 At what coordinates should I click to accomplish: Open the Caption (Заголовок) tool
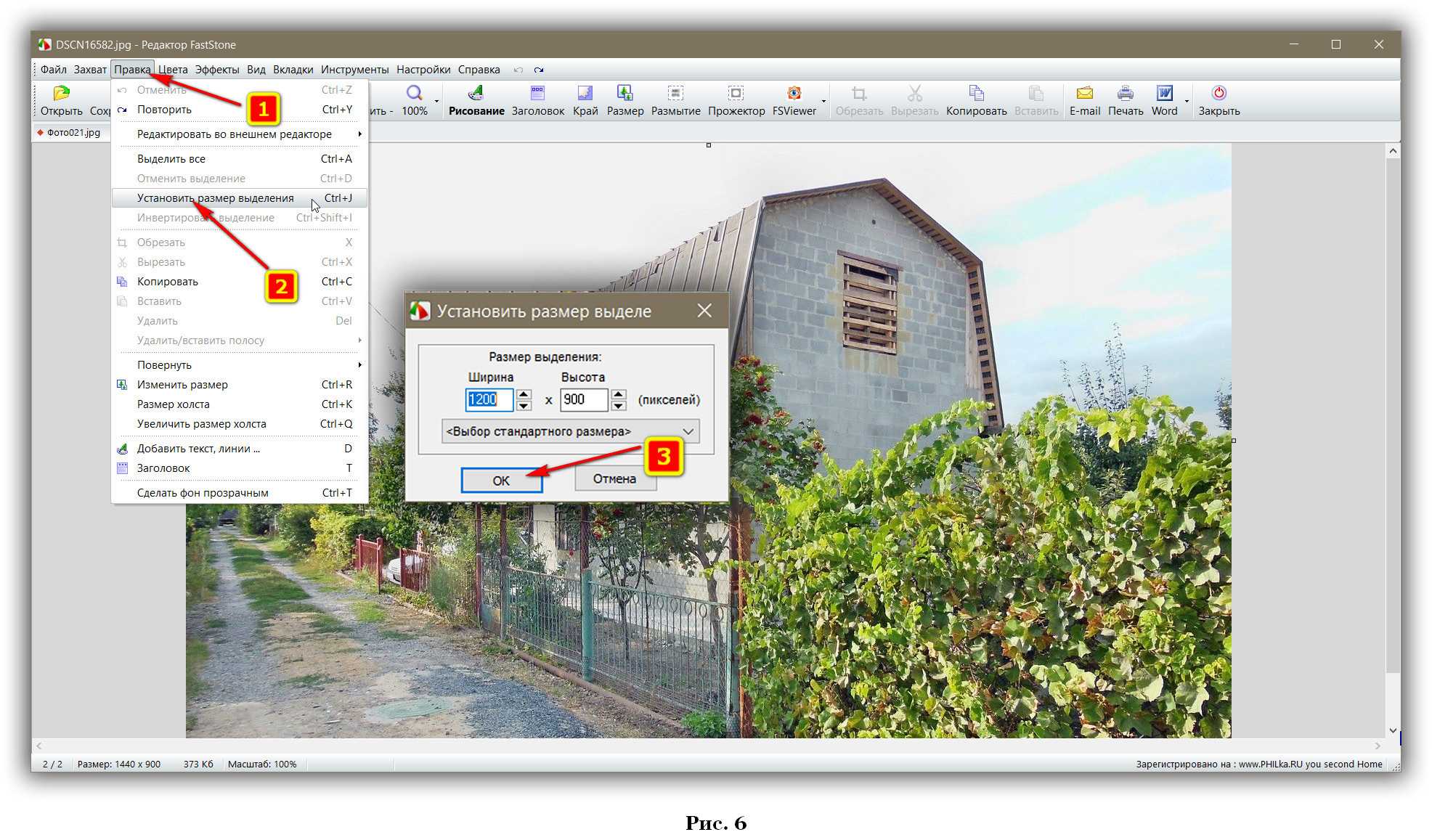point(537,94)
